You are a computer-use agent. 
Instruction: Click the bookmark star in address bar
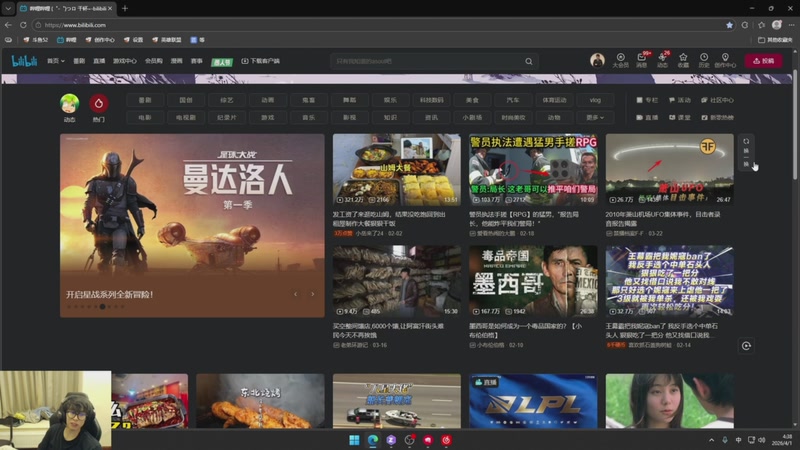[x=729, y=24]
